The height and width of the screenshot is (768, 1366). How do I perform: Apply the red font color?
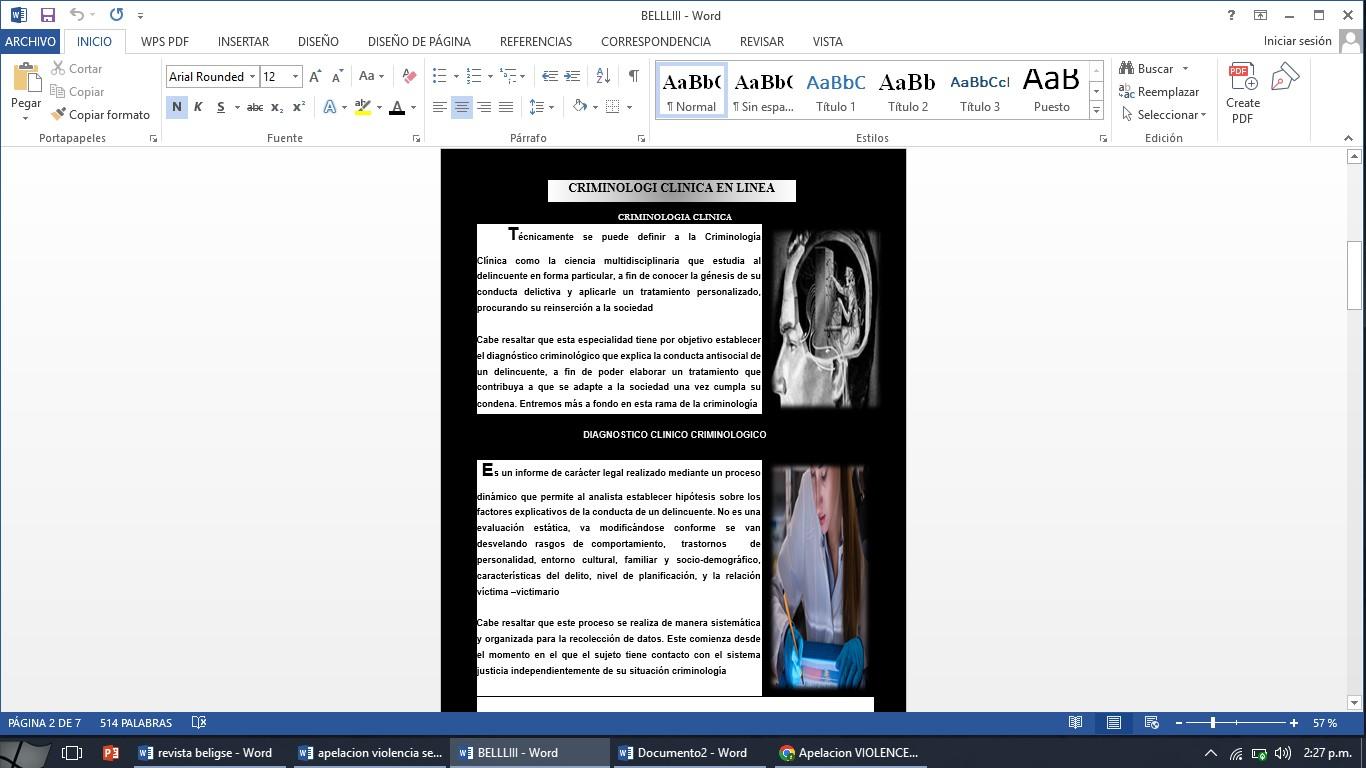click(x=397, y=107)
